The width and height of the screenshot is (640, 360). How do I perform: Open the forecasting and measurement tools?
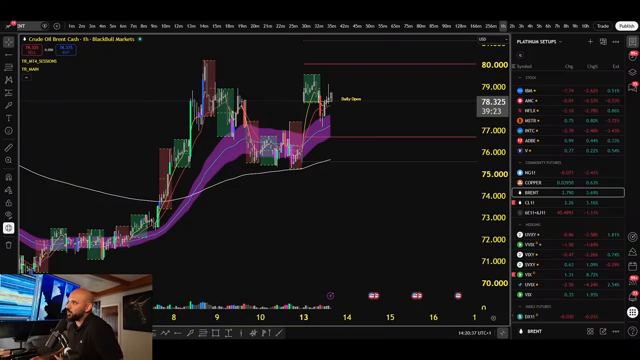coord(9,93)
